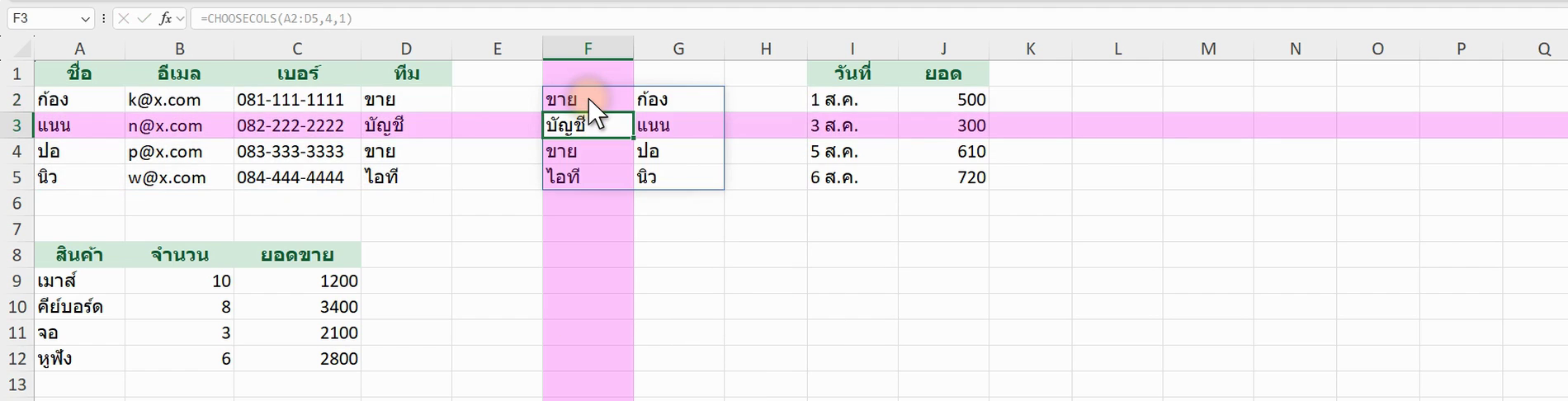Expand the fx dropdown chevron
This screenshot has height=401, width=1568.
point(180,18)
